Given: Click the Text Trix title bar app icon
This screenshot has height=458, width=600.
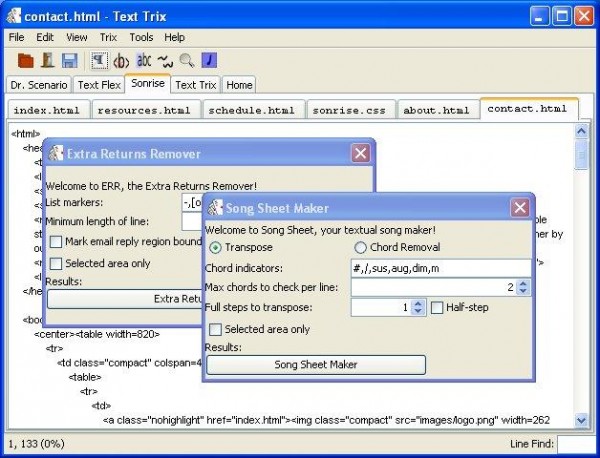Looking at the screenshot, I should coord(15,16).
